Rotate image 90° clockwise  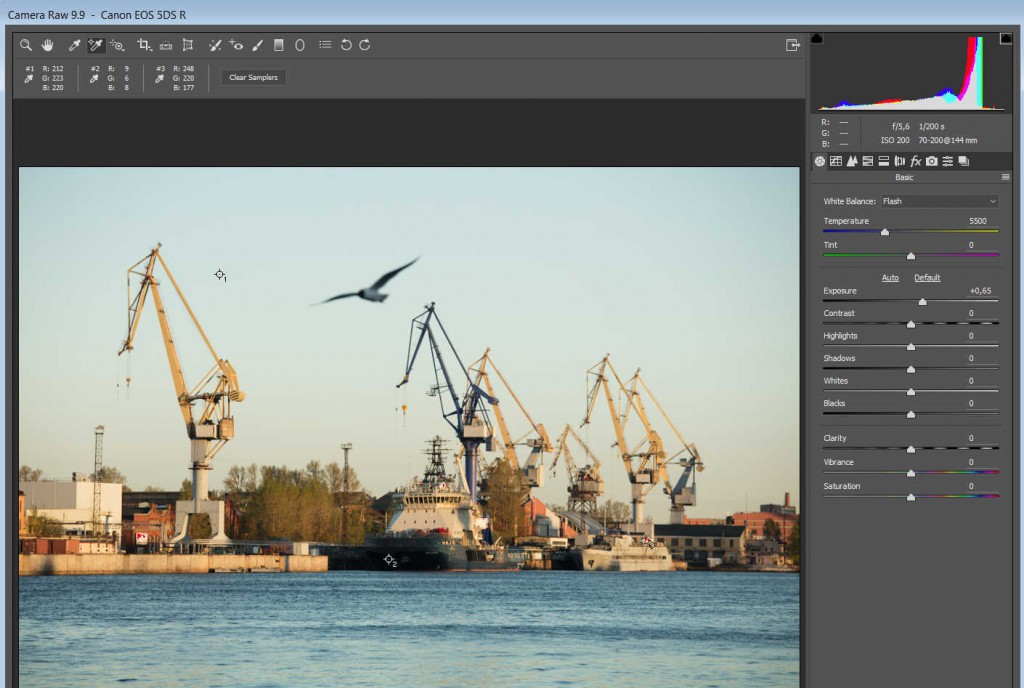(x=365, y=45)
